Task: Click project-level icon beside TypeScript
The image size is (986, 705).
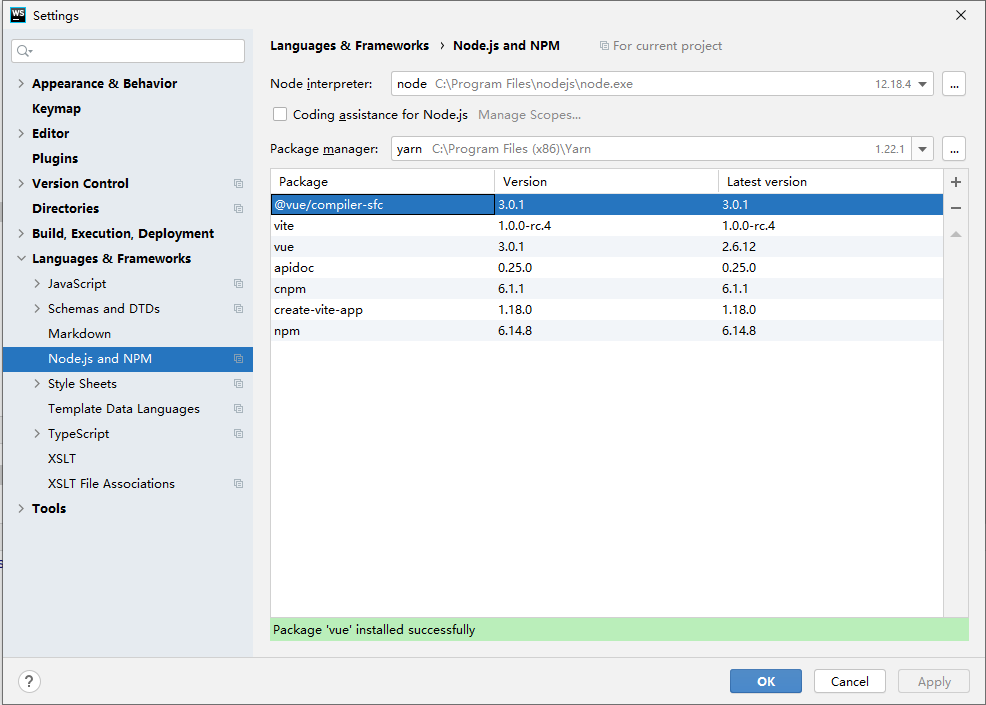Action: click(x=238, y=434)
